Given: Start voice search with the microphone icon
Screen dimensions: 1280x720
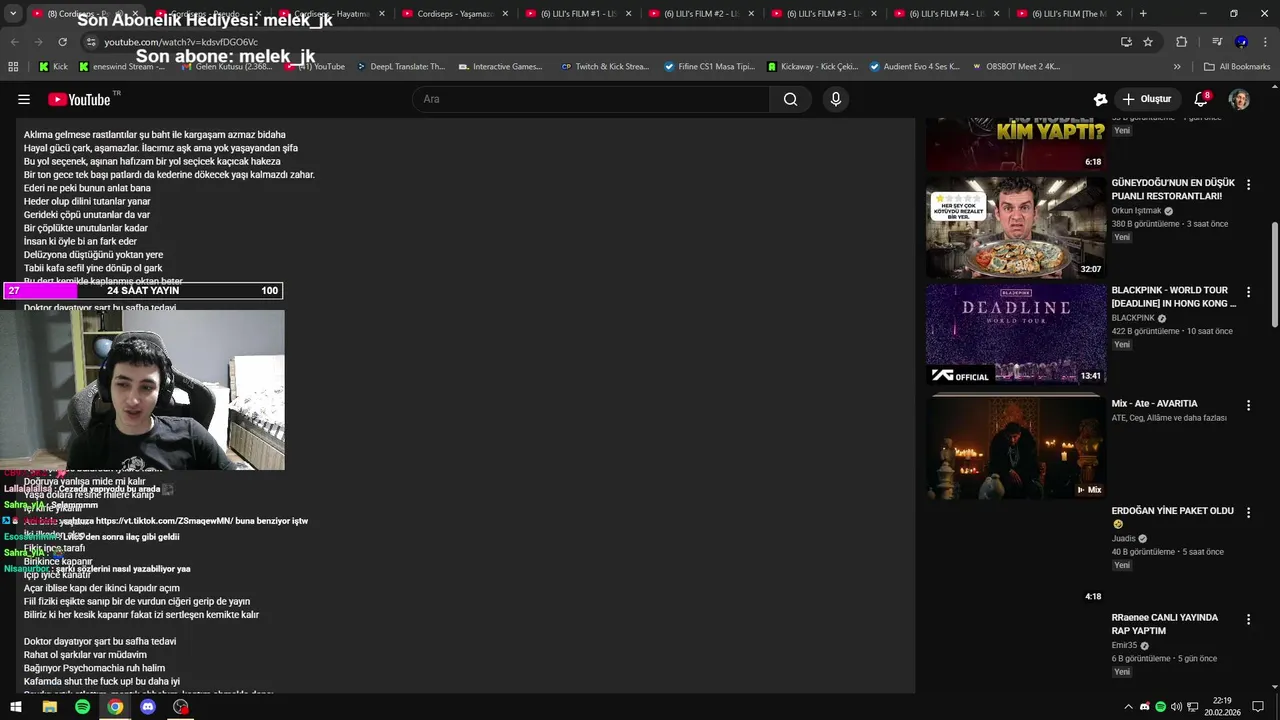Looking at the screenshot, I should point(836,99).
